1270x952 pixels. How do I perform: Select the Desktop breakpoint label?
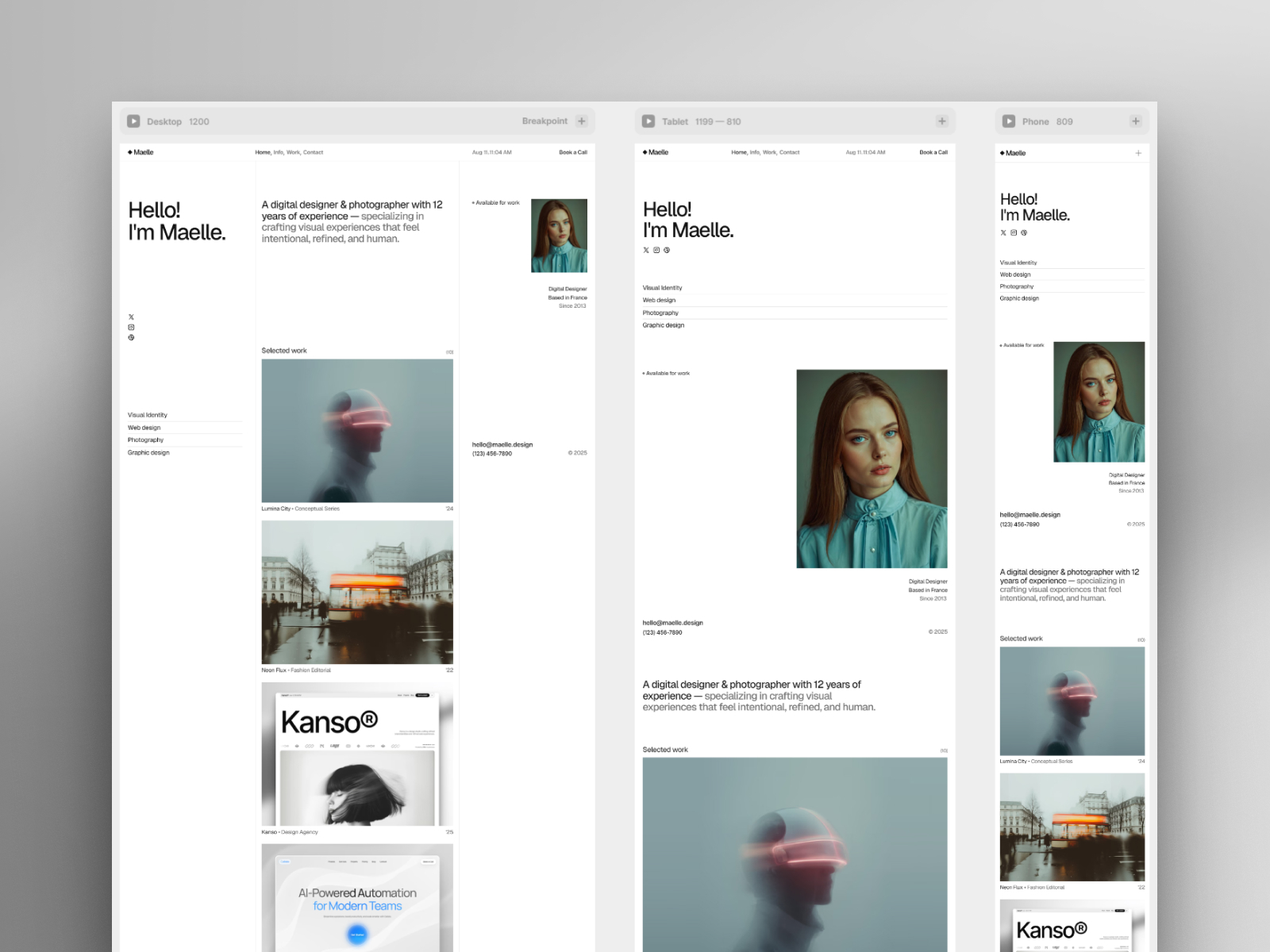(x=164, y=121)
